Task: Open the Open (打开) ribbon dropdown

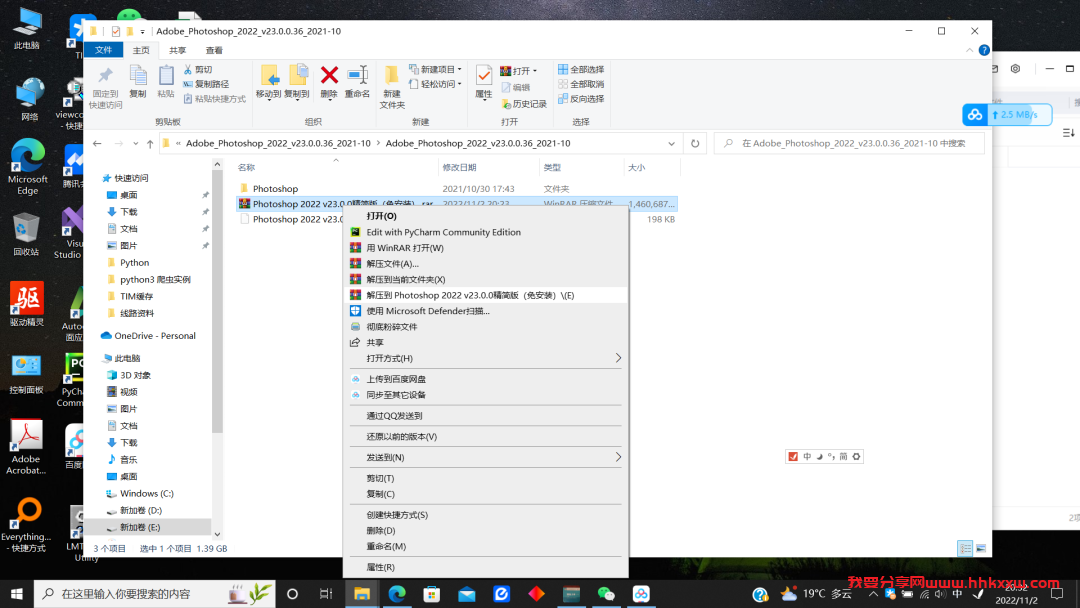Action: pyautogui.click(x=519, y=70)
